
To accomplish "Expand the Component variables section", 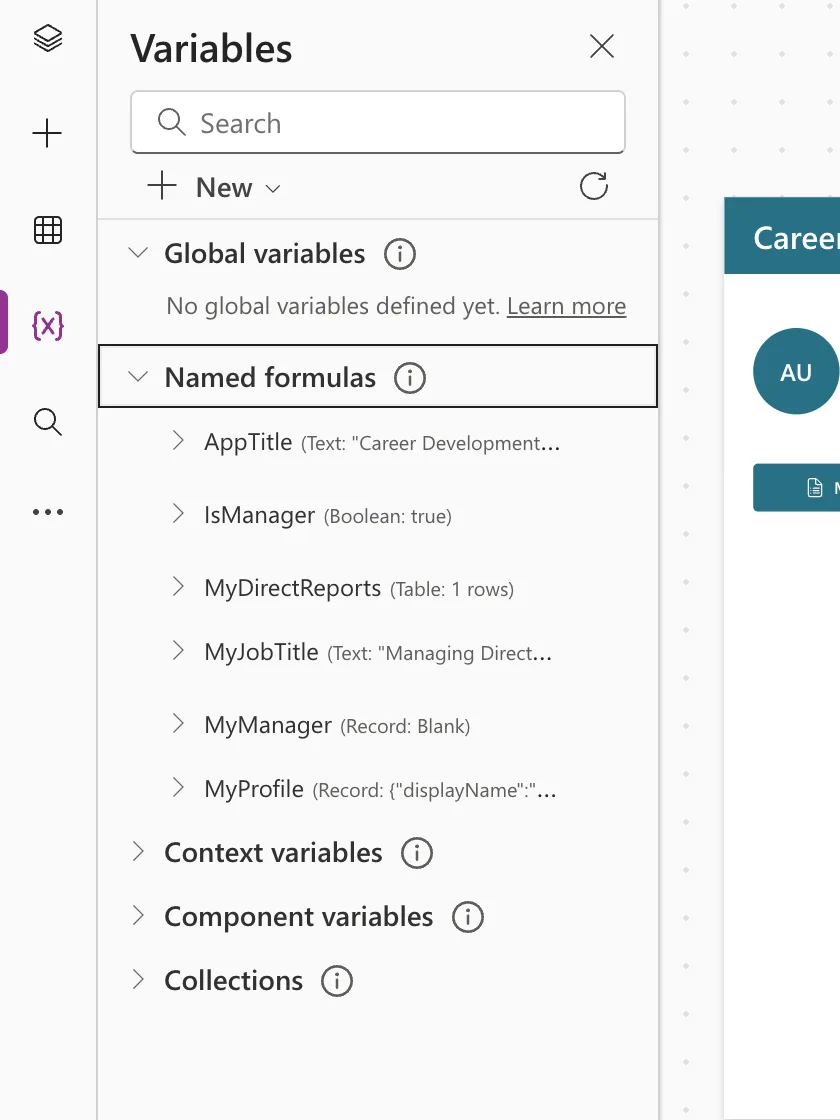I will [x=138, y=915].
